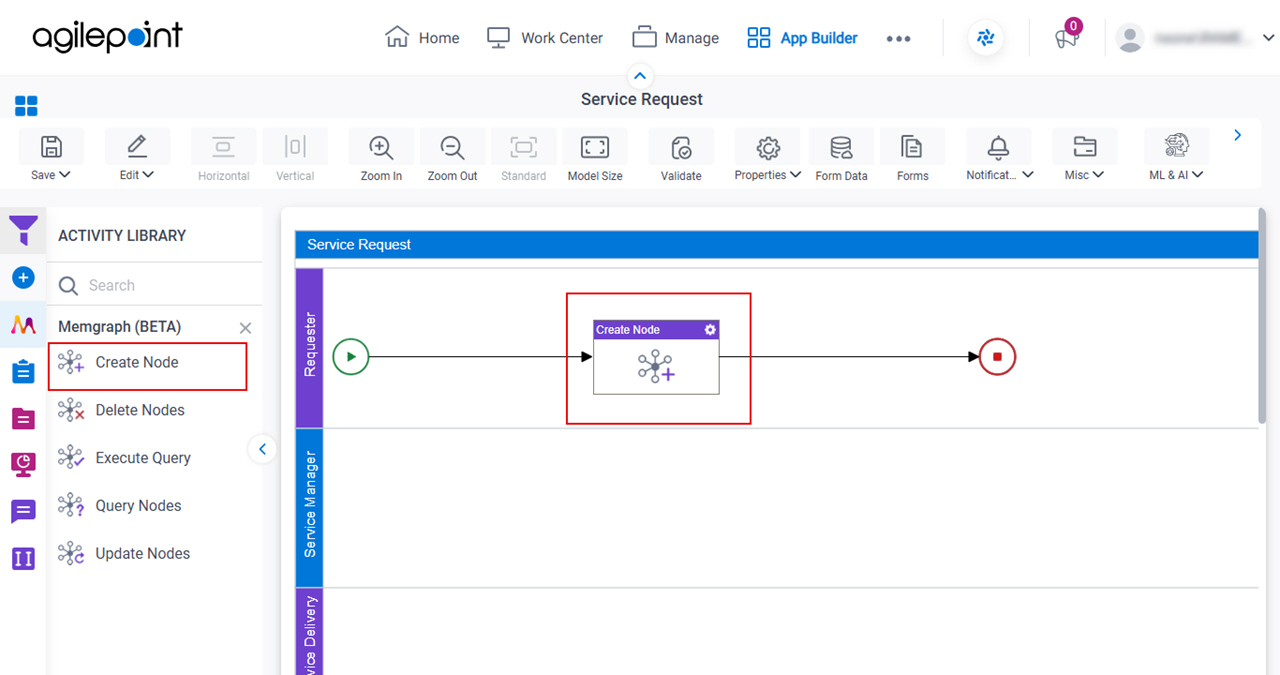Close the Memgraph (BETA) category
This screenshot has width=1280, height=675.
246,328
